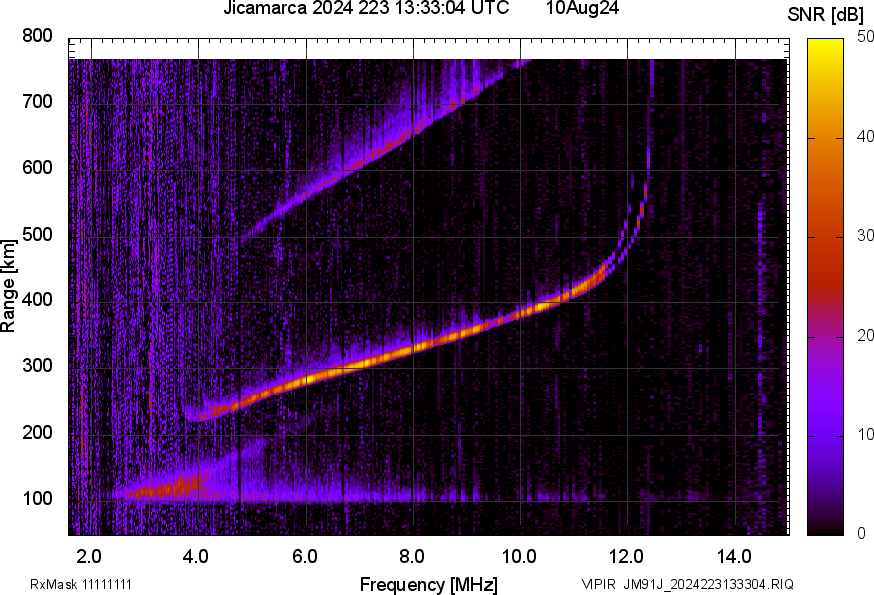Click the 'RxMask 11111111' footer text
This screenshot has height=595, width=874.
point(81,584)
